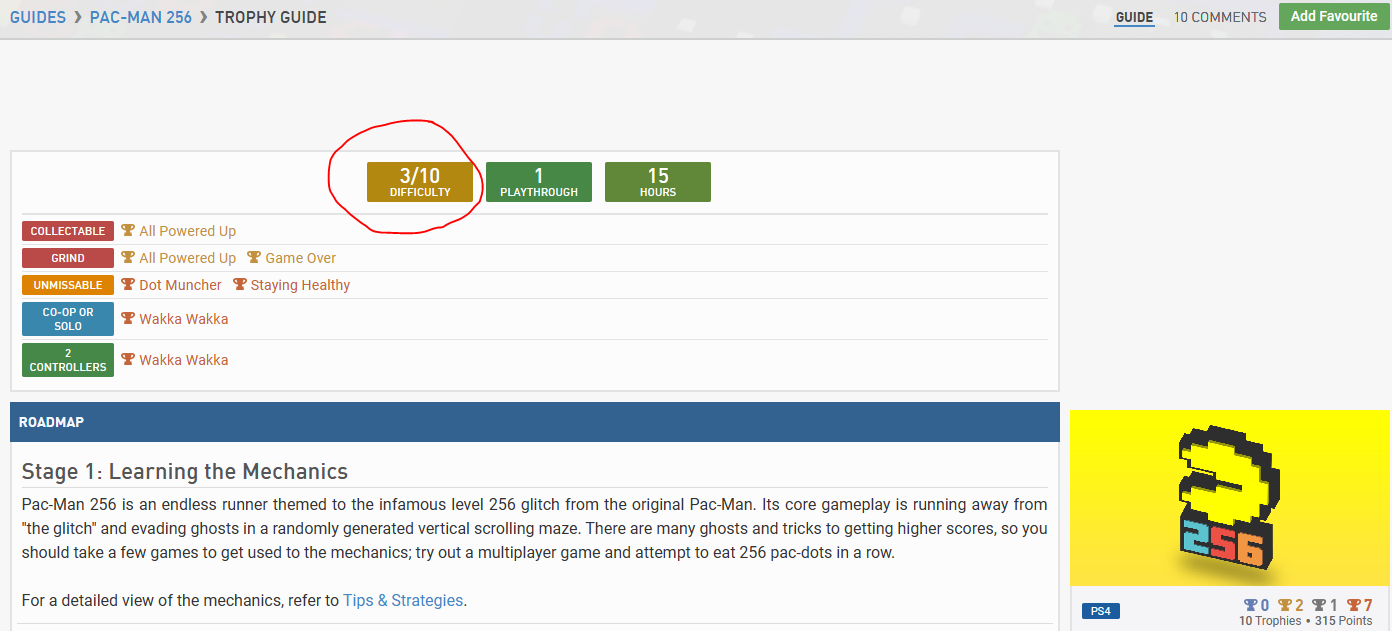1392x631 pixels.
Task: Click the Stage 1: Learning the Mechanics heading
Action: [185, 471]
